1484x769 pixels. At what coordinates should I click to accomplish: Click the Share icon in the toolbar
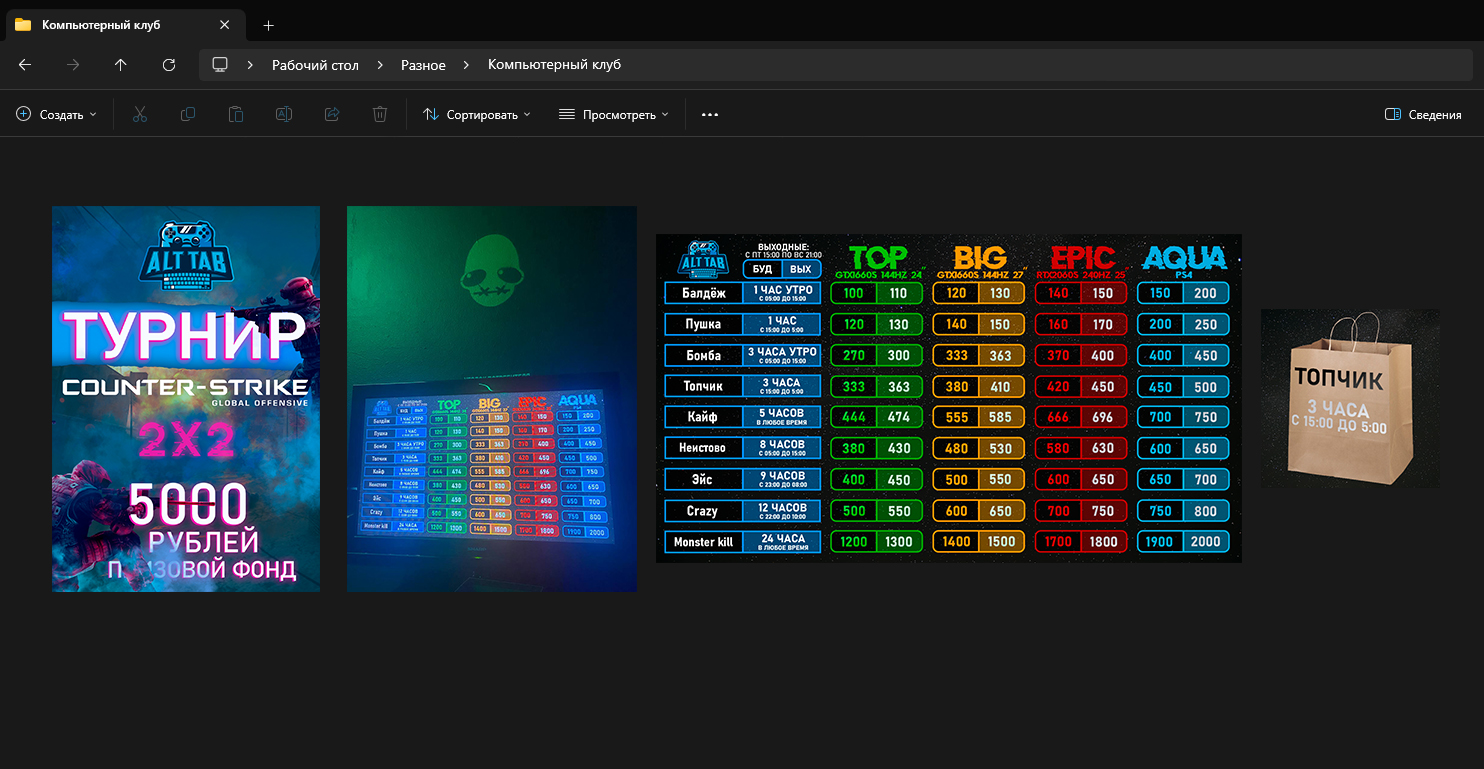[x=332, y=115]
